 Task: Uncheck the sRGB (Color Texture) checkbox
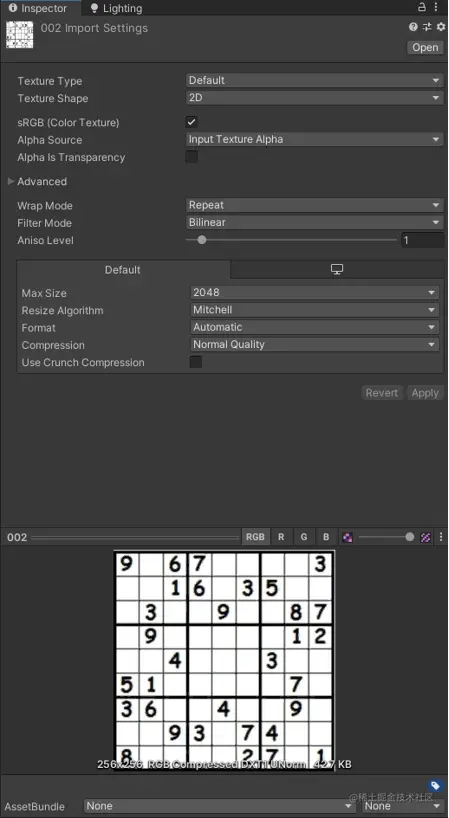(191, 122)
